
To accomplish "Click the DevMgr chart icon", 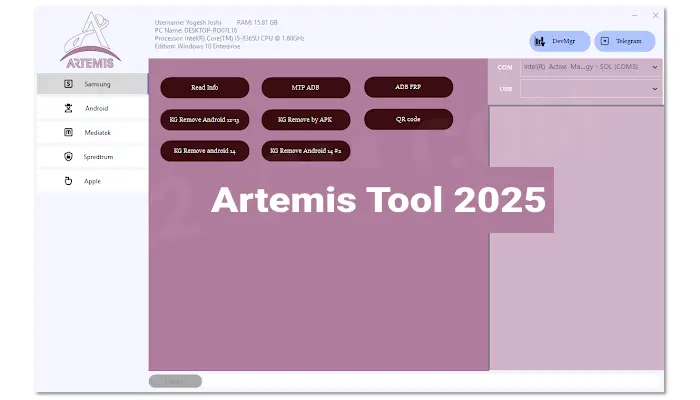I will (x=540, y=42).
